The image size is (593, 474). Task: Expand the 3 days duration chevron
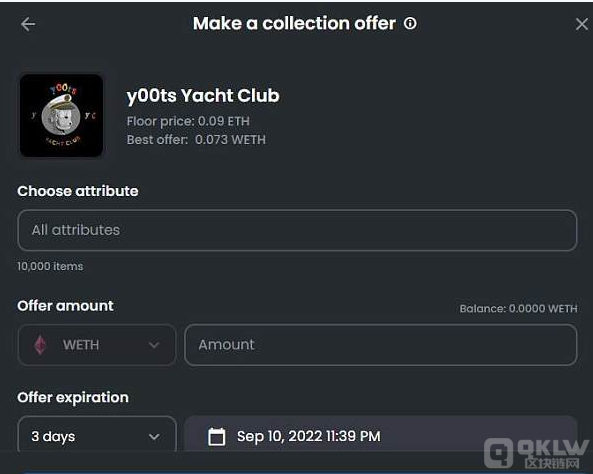point(154,437)
